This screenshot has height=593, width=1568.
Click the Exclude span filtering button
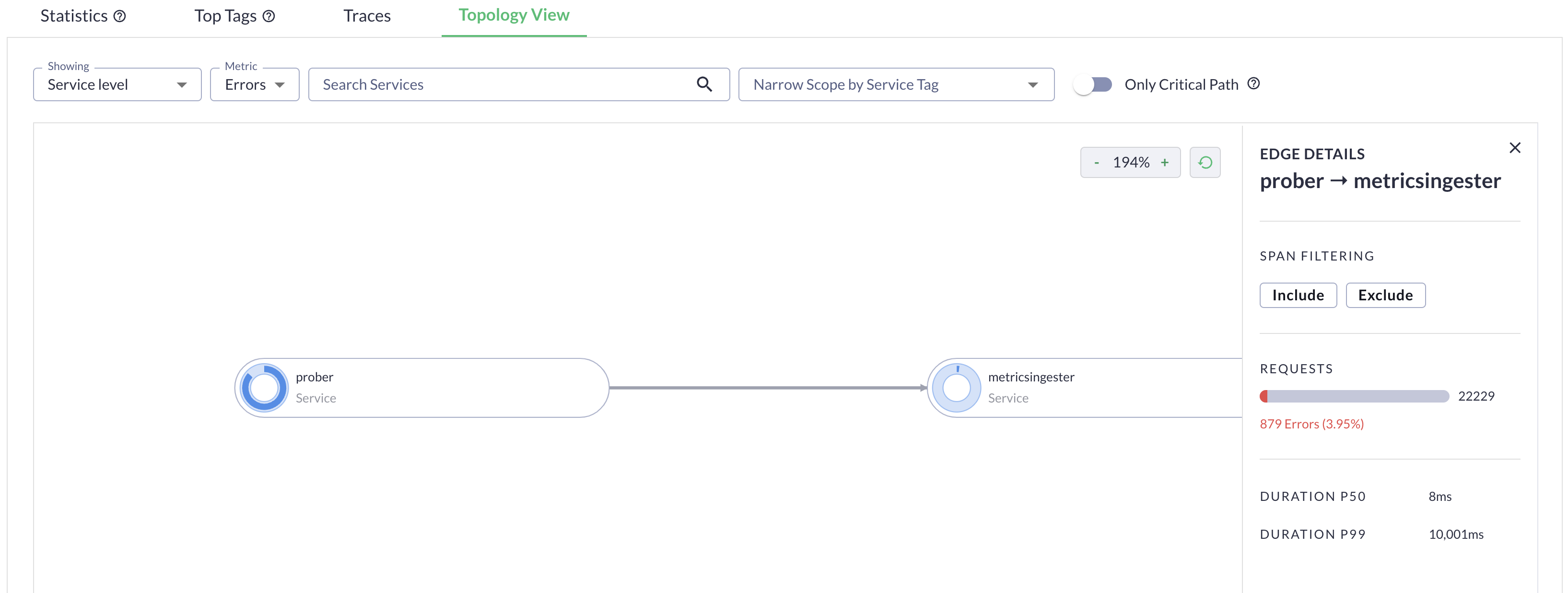tap(1385, 295)
